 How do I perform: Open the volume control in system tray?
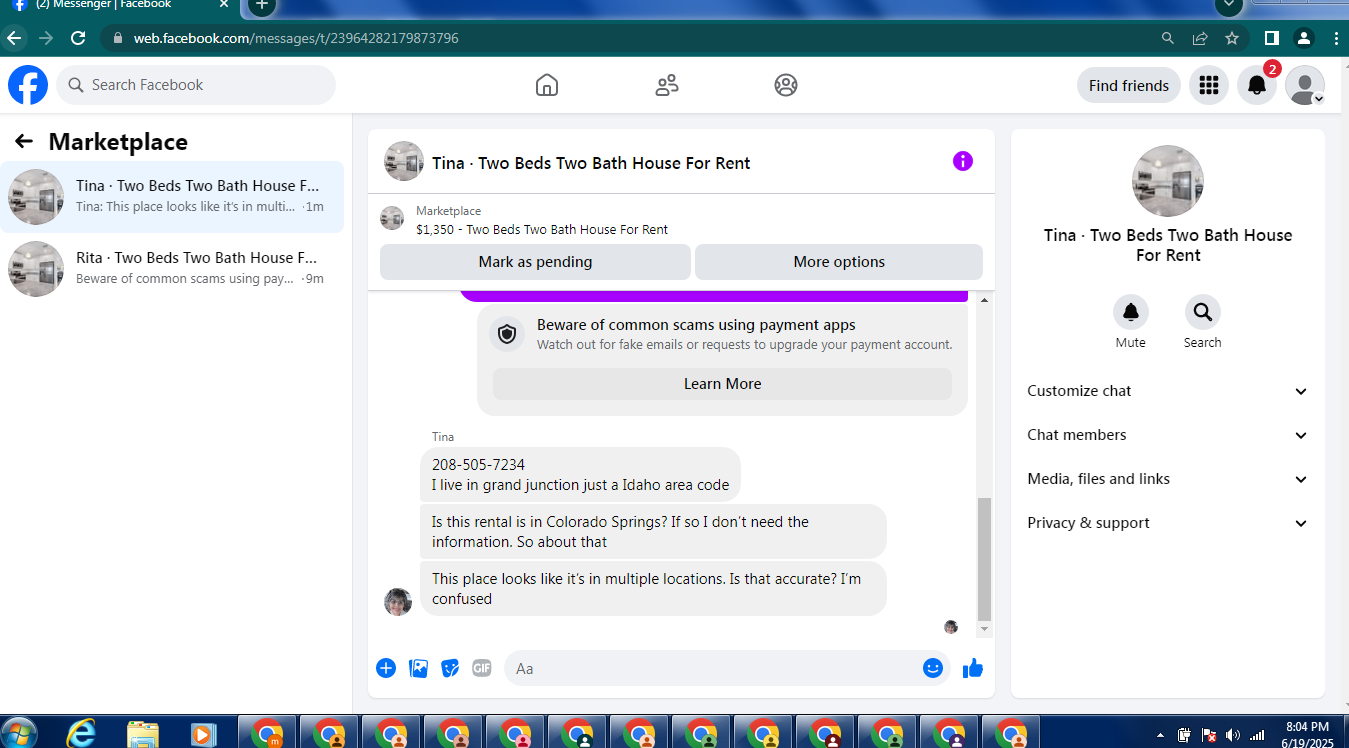tap(1233, 735)
